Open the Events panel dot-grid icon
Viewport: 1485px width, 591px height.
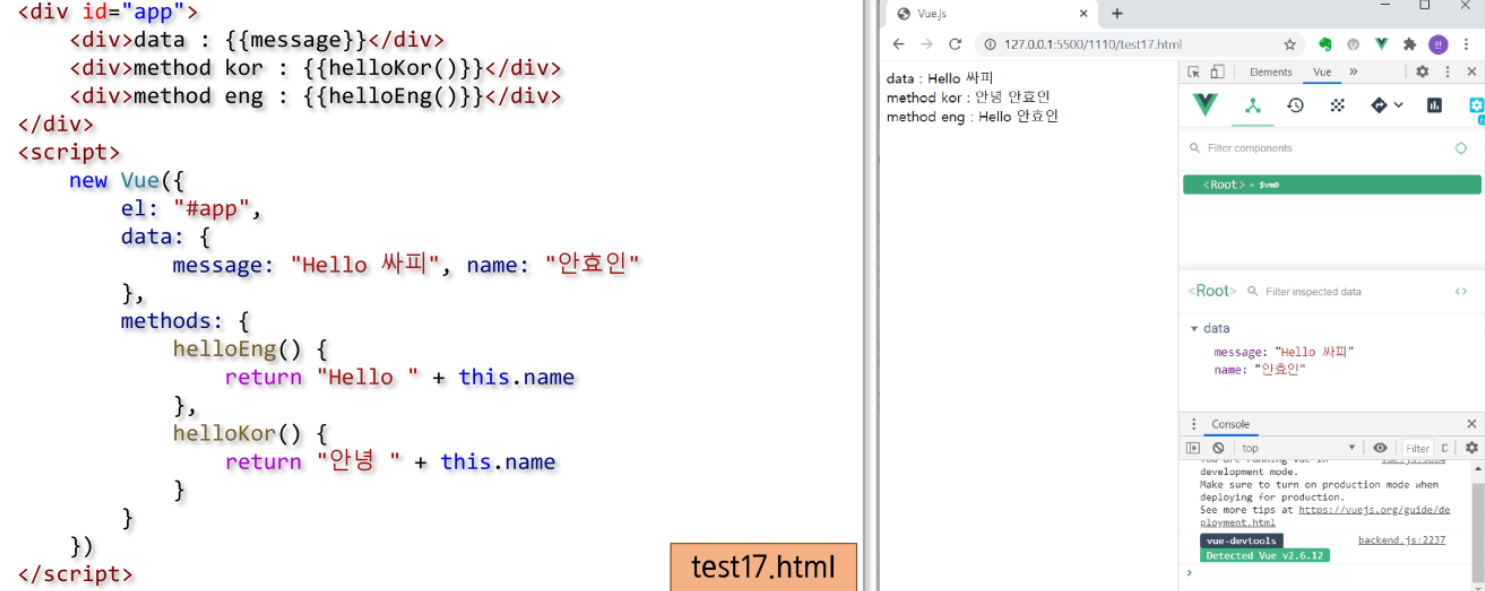coord(1338,105)
